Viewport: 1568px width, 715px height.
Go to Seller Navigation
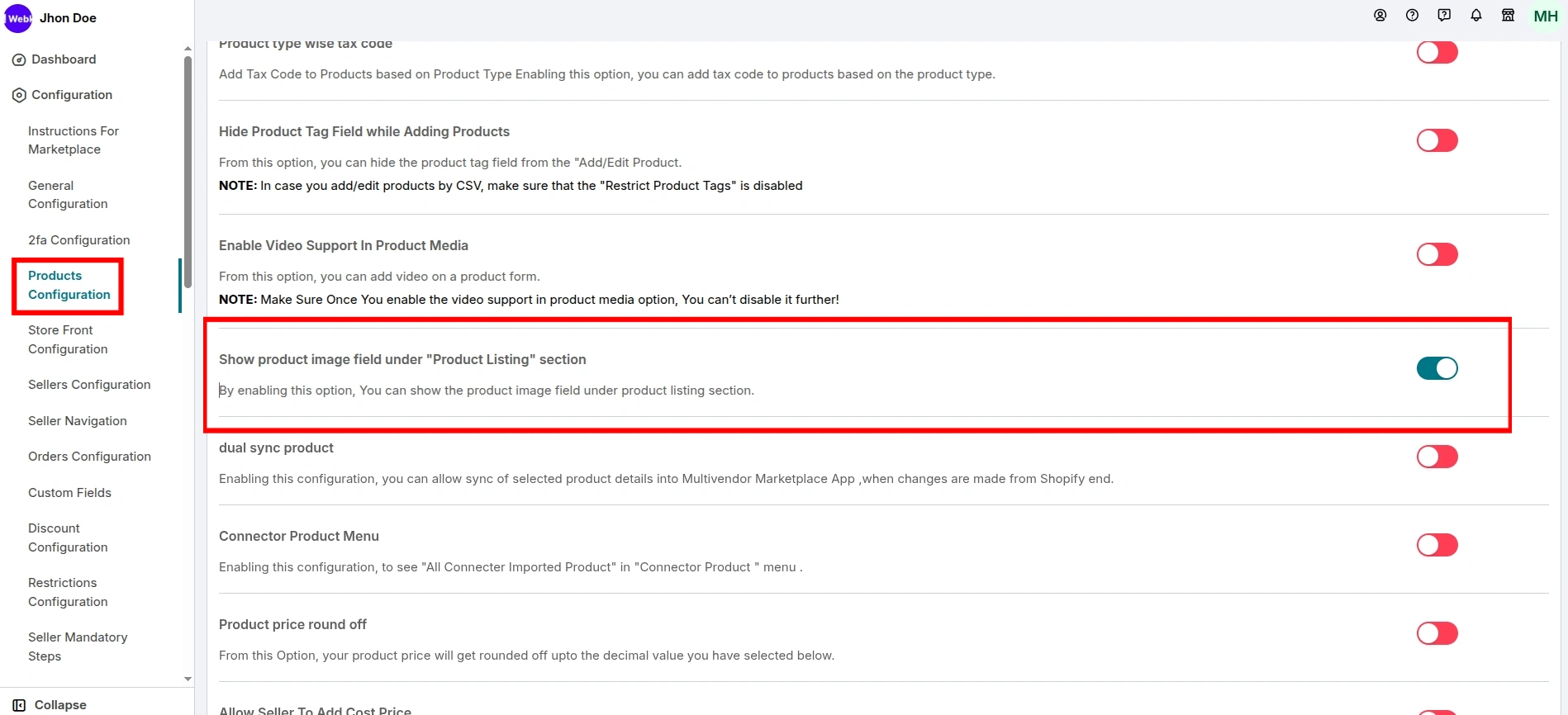(78, 421)
